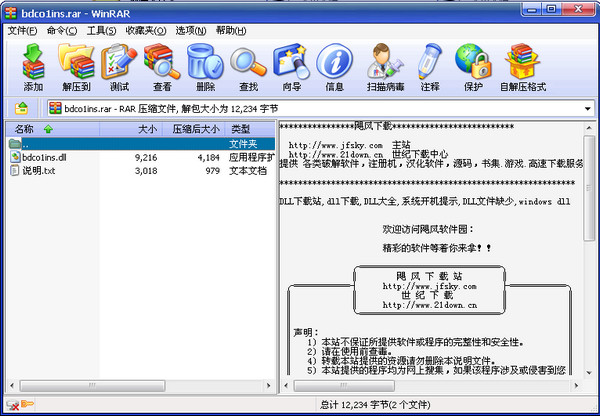Viewport: 600px width, 416px height.
Task: Launch the 向导 (Wizard) tool
Action: click(291, 68)
